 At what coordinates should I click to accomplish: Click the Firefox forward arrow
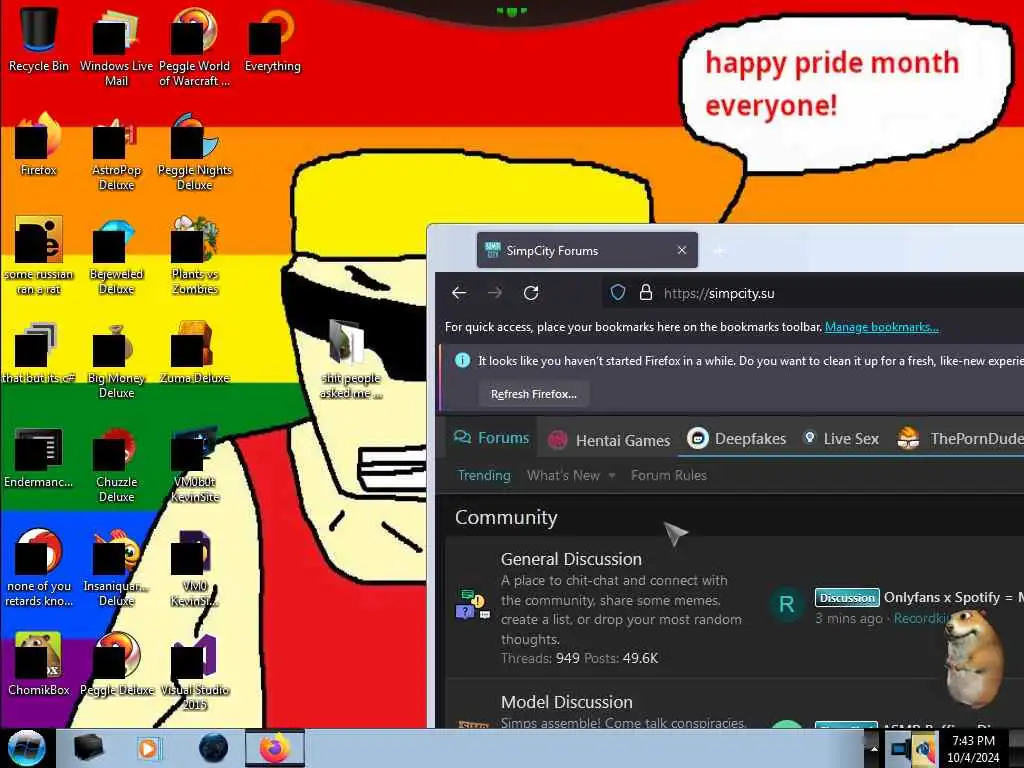(x=495, y=293)
